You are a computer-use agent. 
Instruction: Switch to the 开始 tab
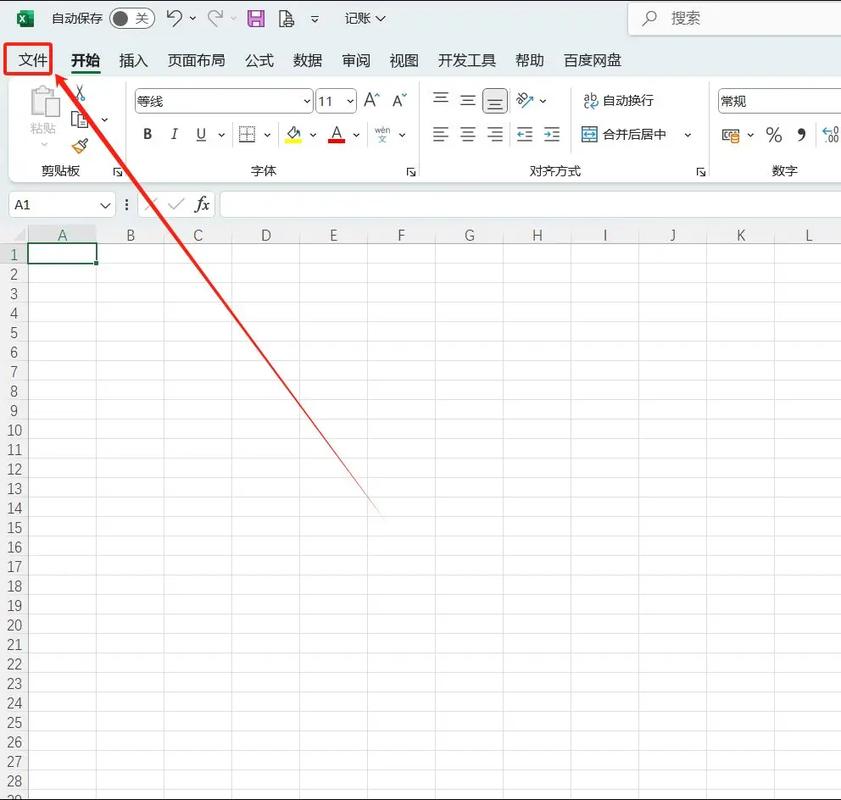tap(85, 60)
